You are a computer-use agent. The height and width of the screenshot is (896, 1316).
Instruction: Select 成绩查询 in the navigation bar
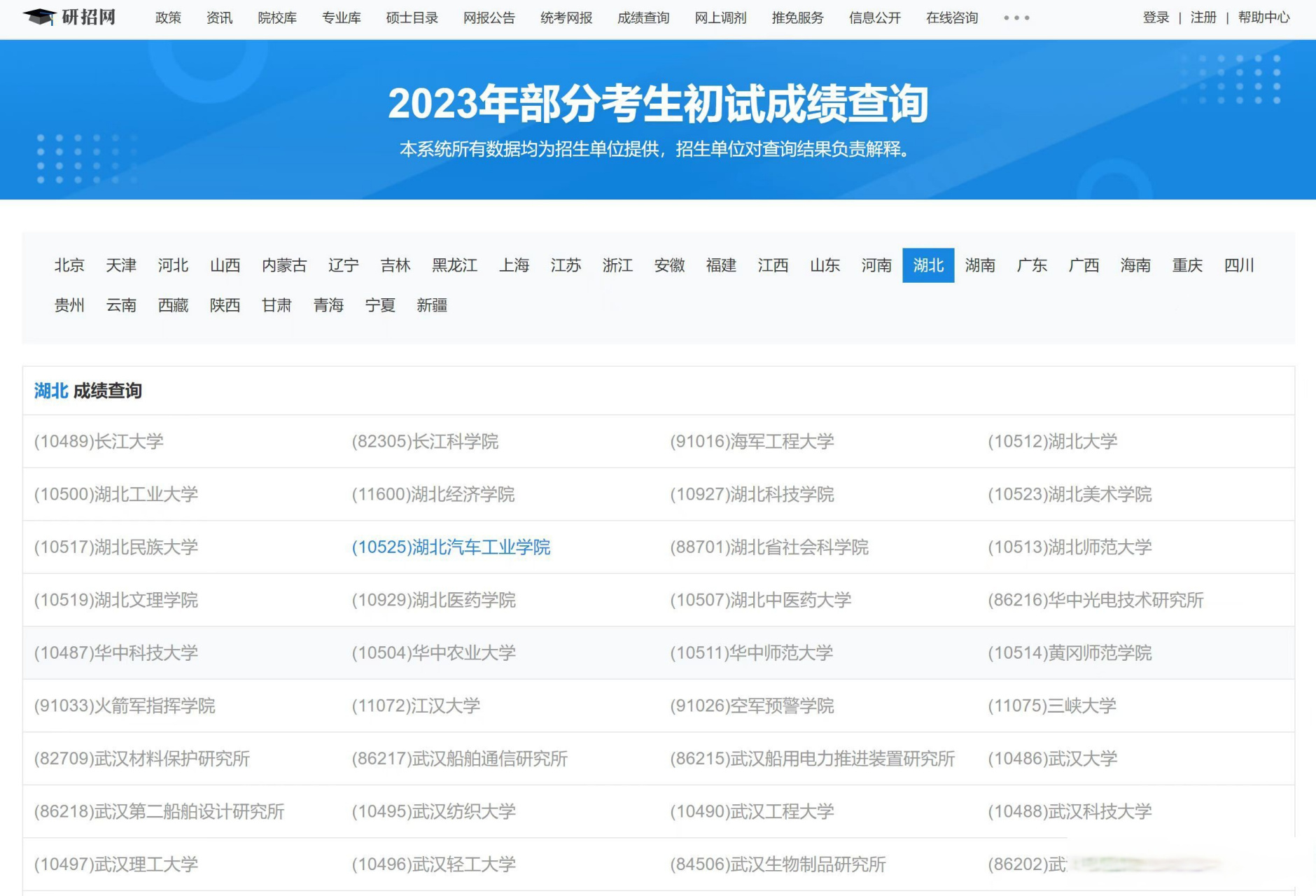click(643, 18)
